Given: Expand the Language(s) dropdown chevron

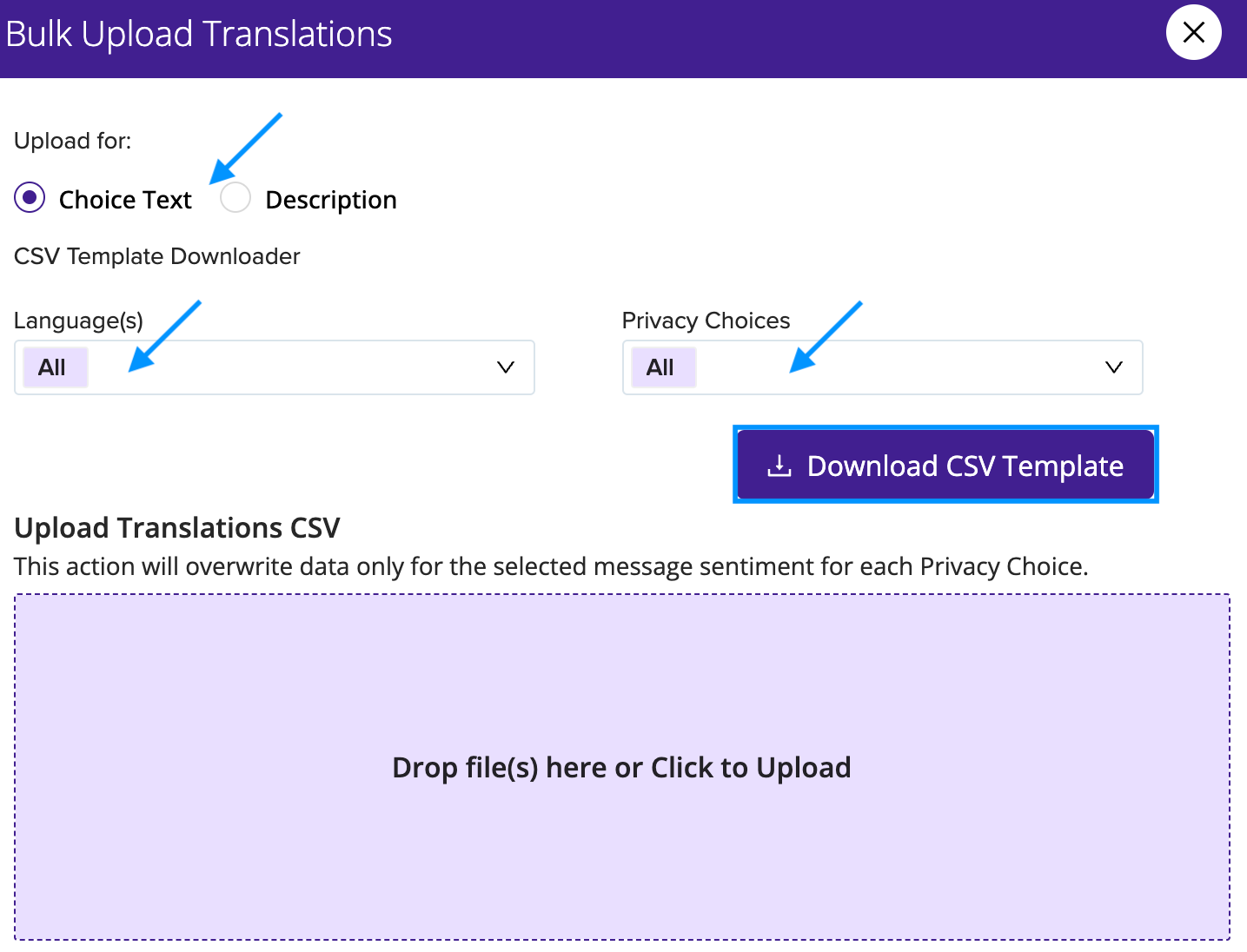Looking at the screenshot, I should [505, 367].
